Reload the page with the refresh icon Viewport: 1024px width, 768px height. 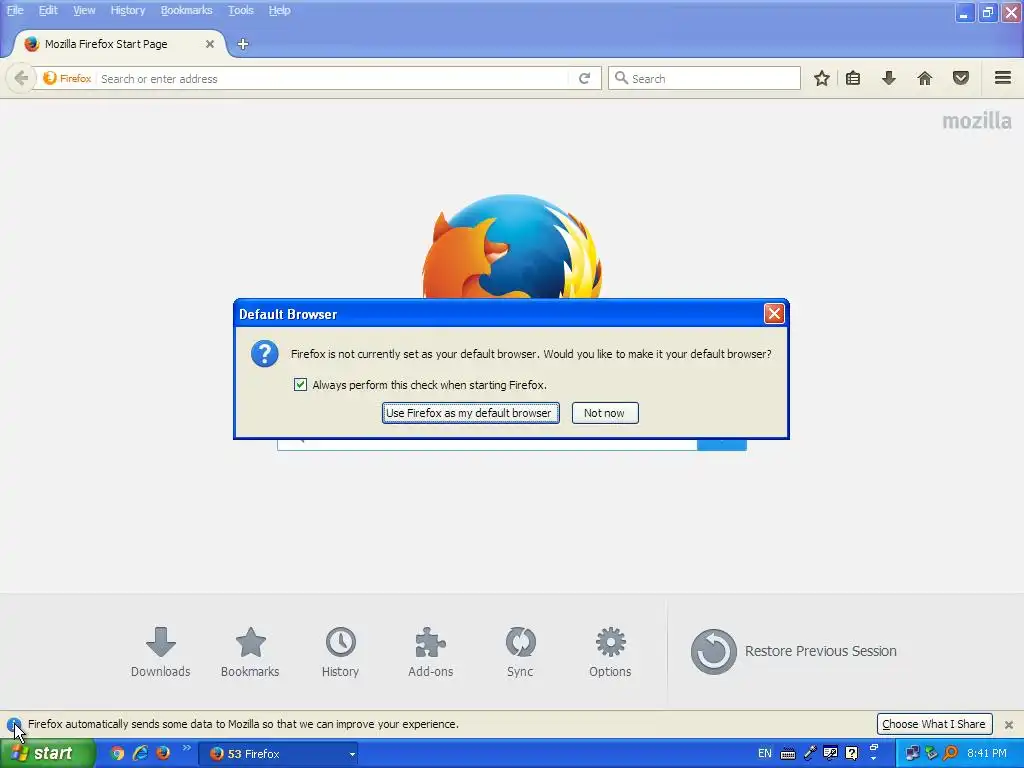584,78
